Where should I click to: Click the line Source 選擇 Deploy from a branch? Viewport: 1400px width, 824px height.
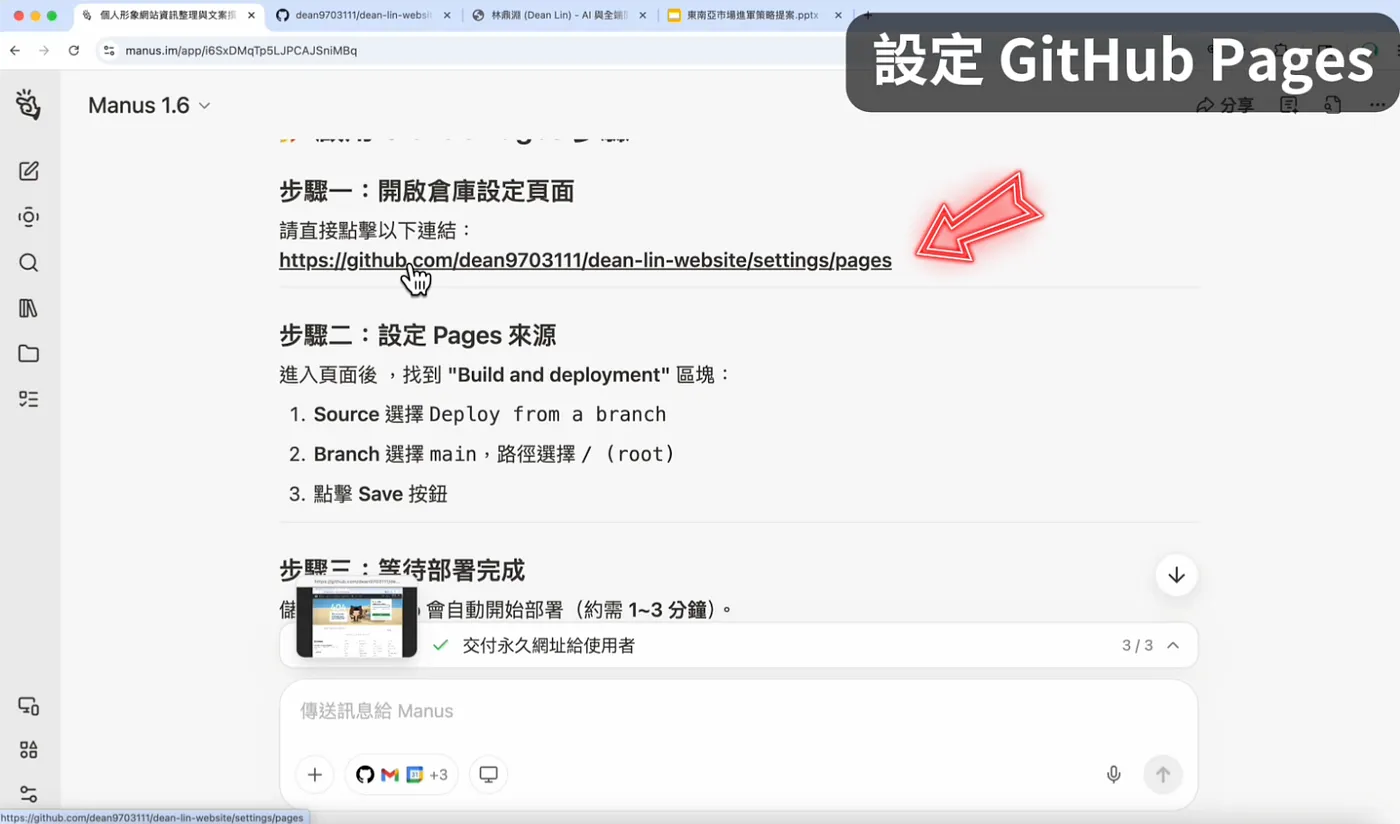pyautogui.click(x=490, y=414)
